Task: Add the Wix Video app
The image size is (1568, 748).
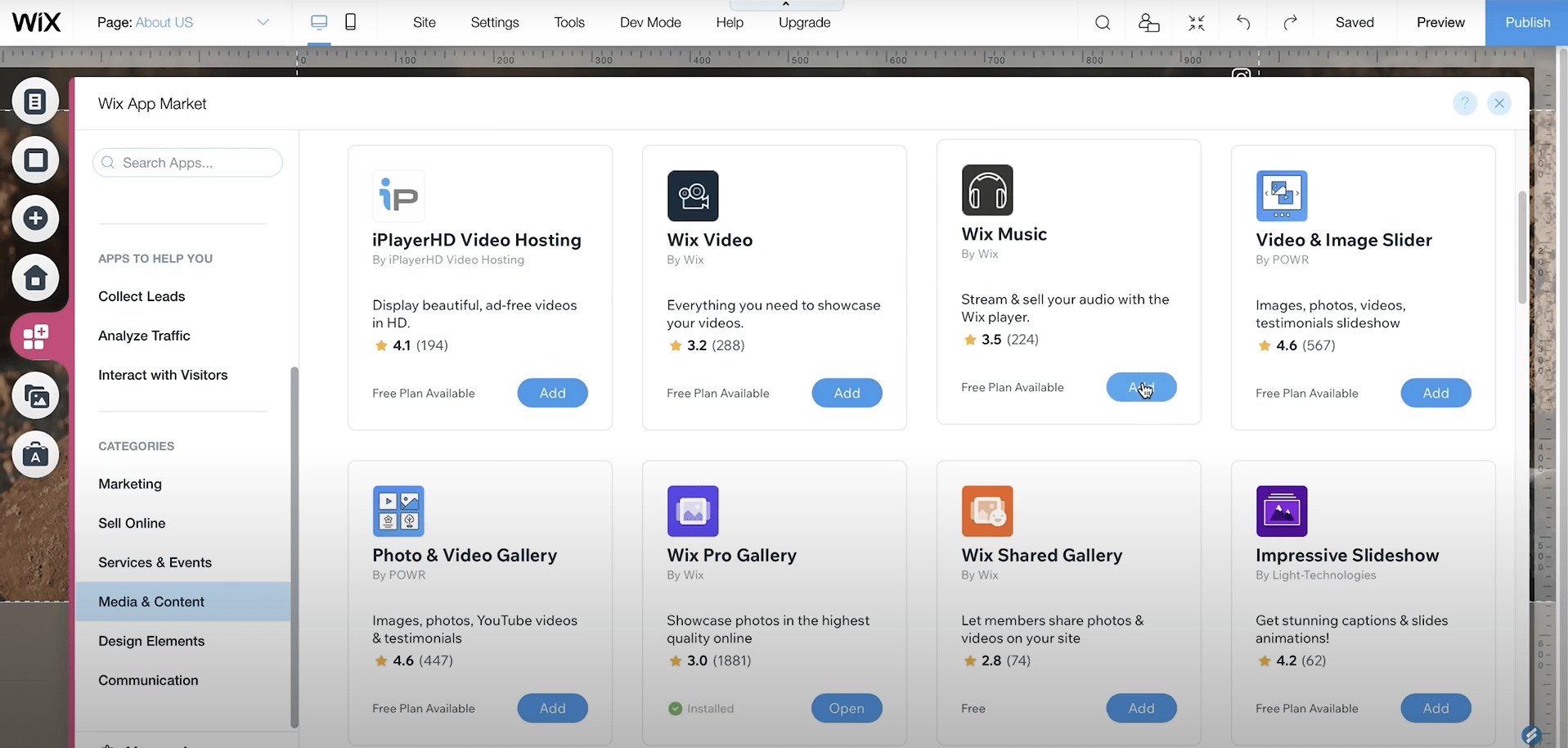Action: [847, 393]
